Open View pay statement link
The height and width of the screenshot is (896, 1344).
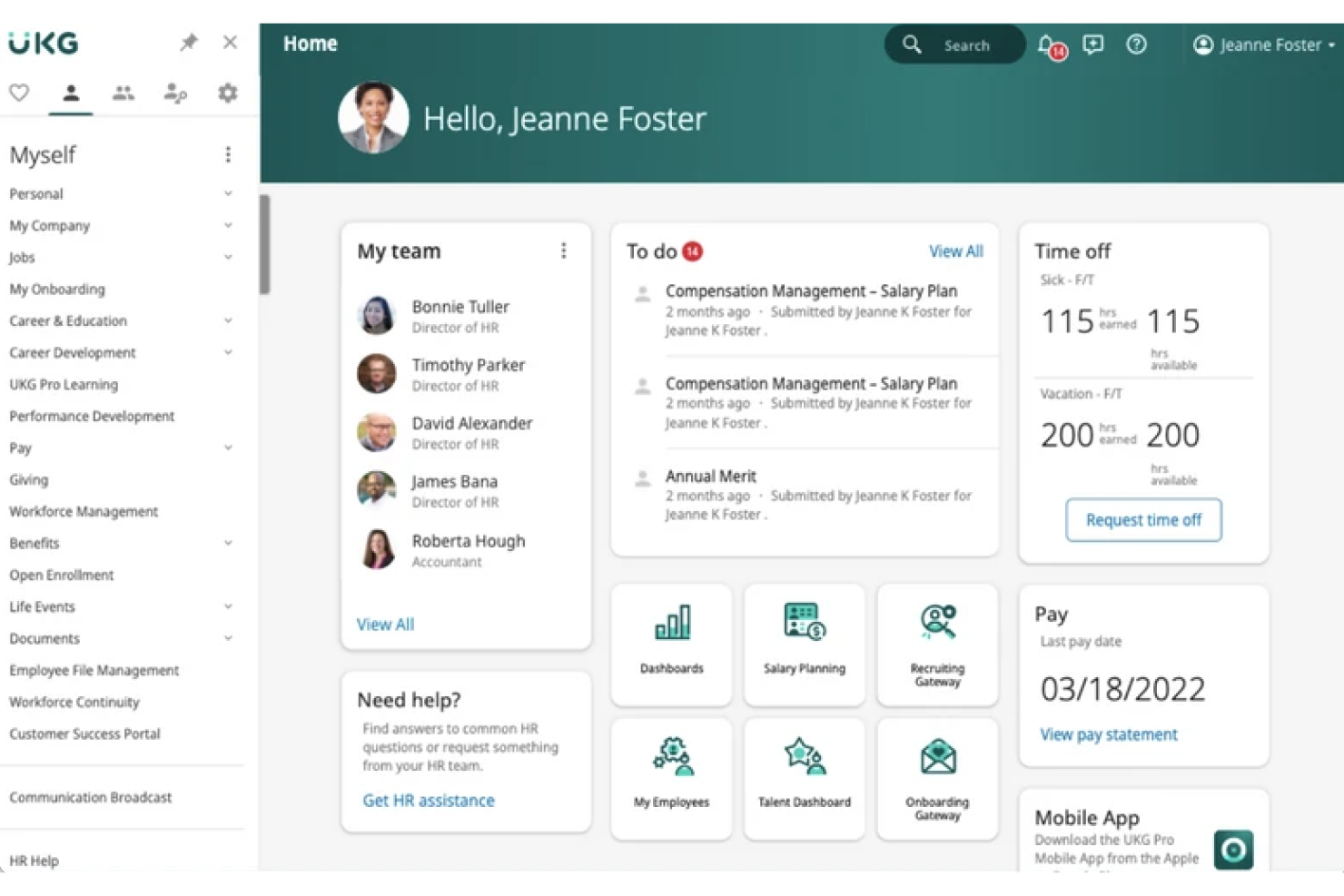point(1108,734)
